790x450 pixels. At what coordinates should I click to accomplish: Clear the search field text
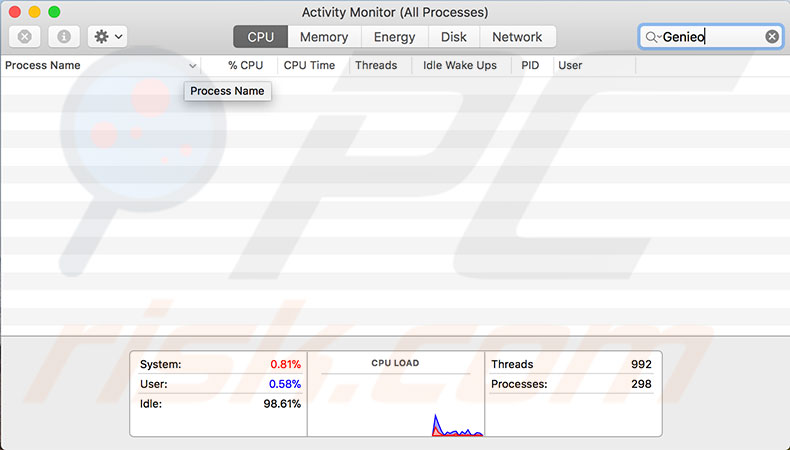click(x=772, y=36)
